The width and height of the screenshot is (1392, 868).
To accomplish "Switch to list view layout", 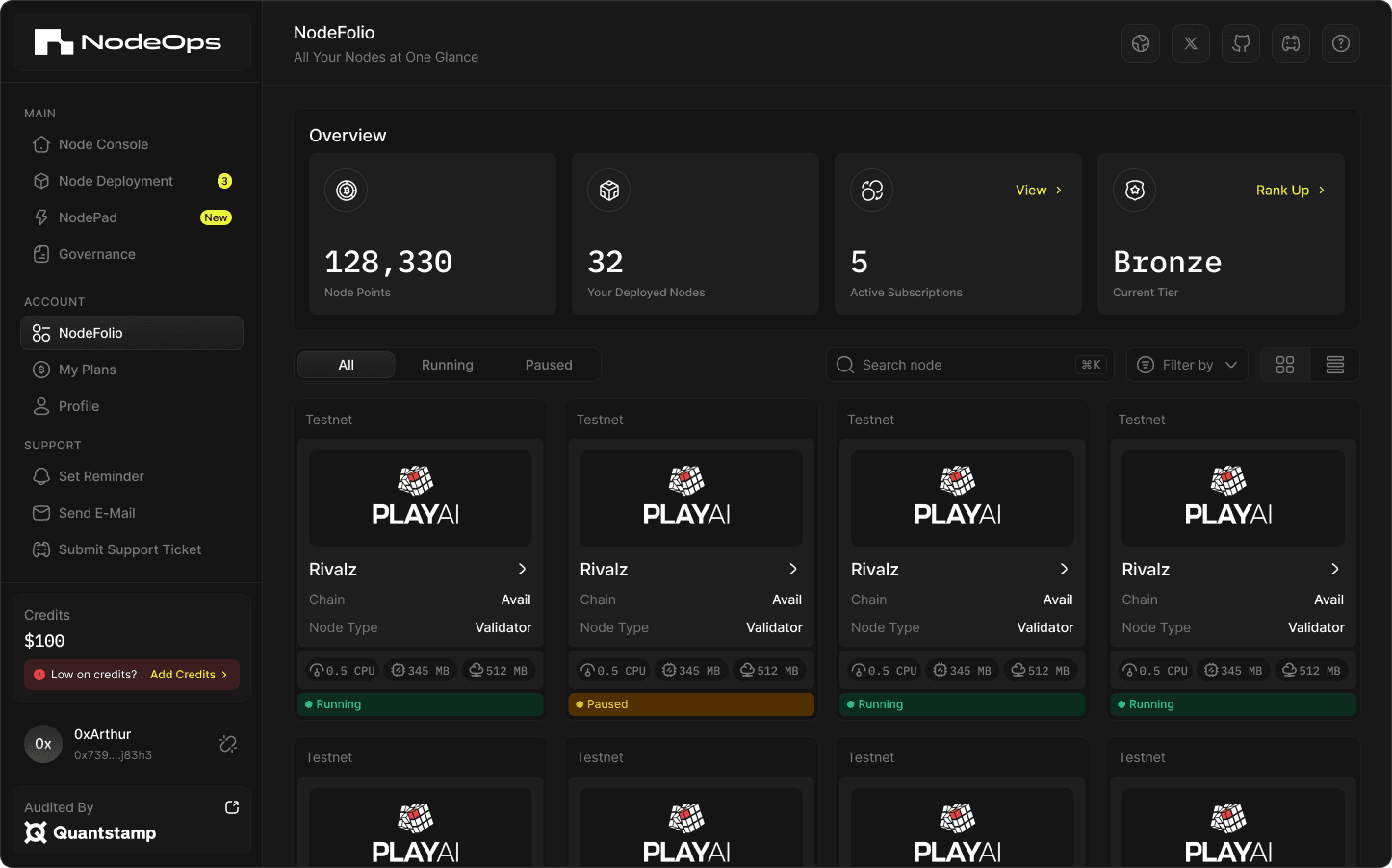I will pos(1335,365).
